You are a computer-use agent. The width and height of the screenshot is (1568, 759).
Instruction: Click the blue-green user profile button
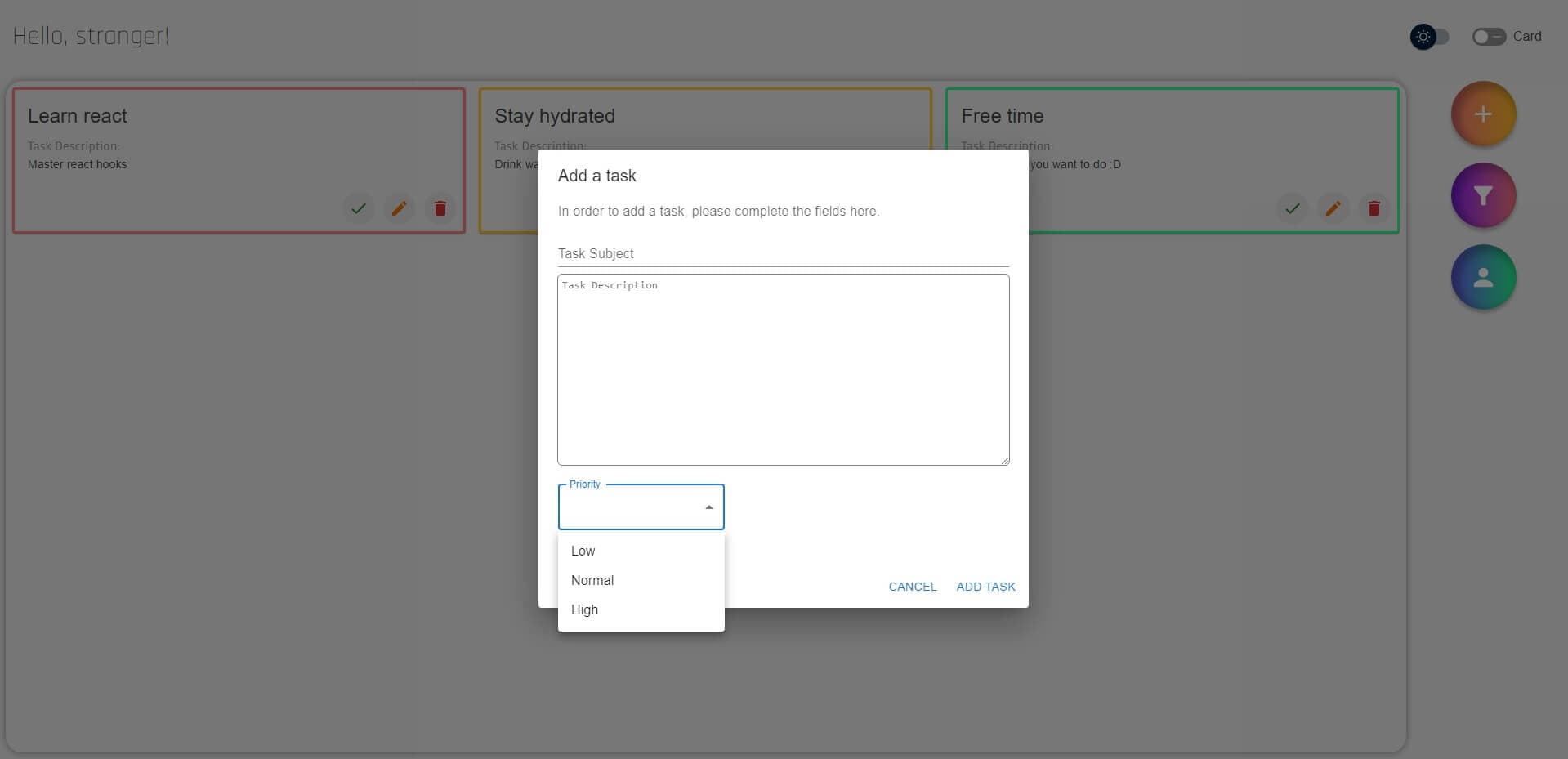click(x=1483, y=277)
